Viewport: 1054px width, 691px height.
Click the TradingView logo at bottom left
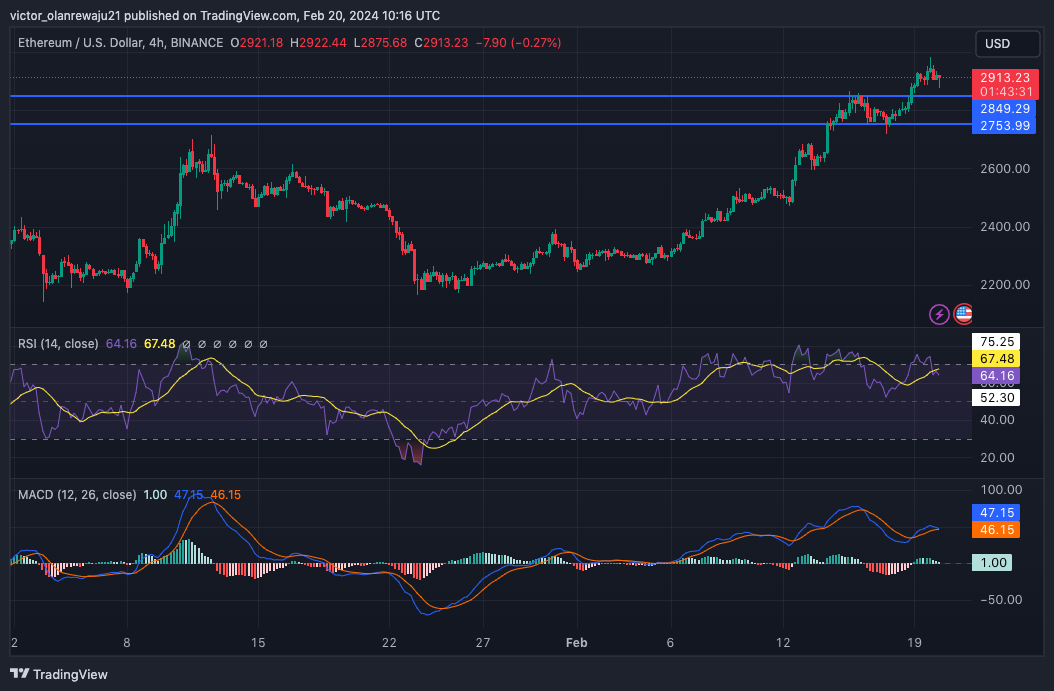click(59, 674)
